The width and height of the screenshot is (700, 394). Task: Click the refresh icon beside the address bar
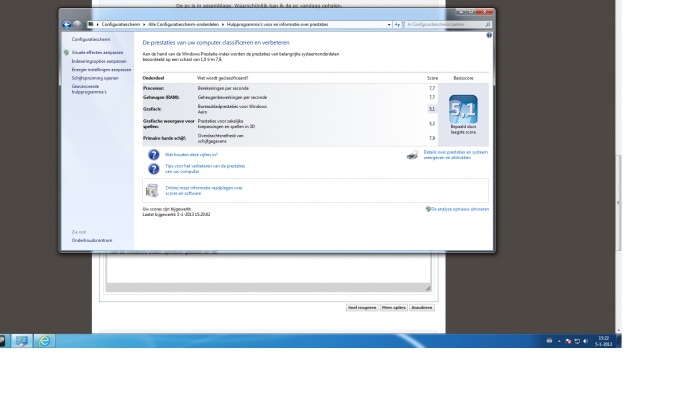pyautogui.click(x=397, y=25)
